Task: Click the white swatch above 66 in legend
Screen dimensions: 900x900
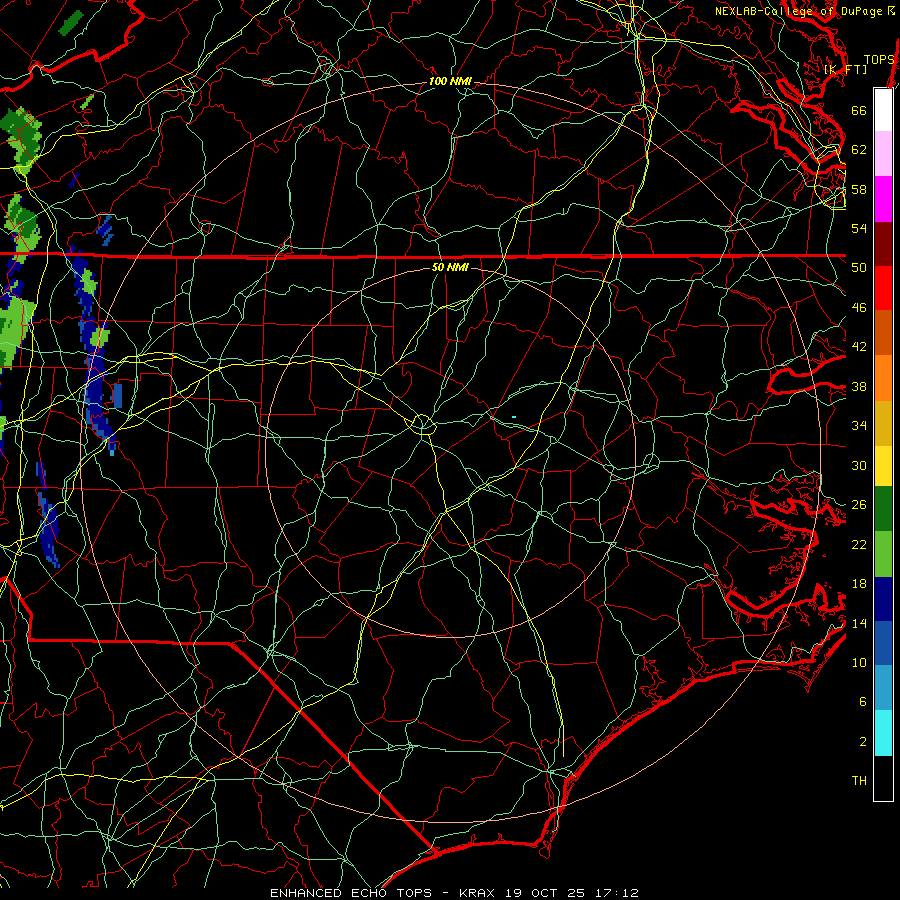Action: click(x=883, y=110)
